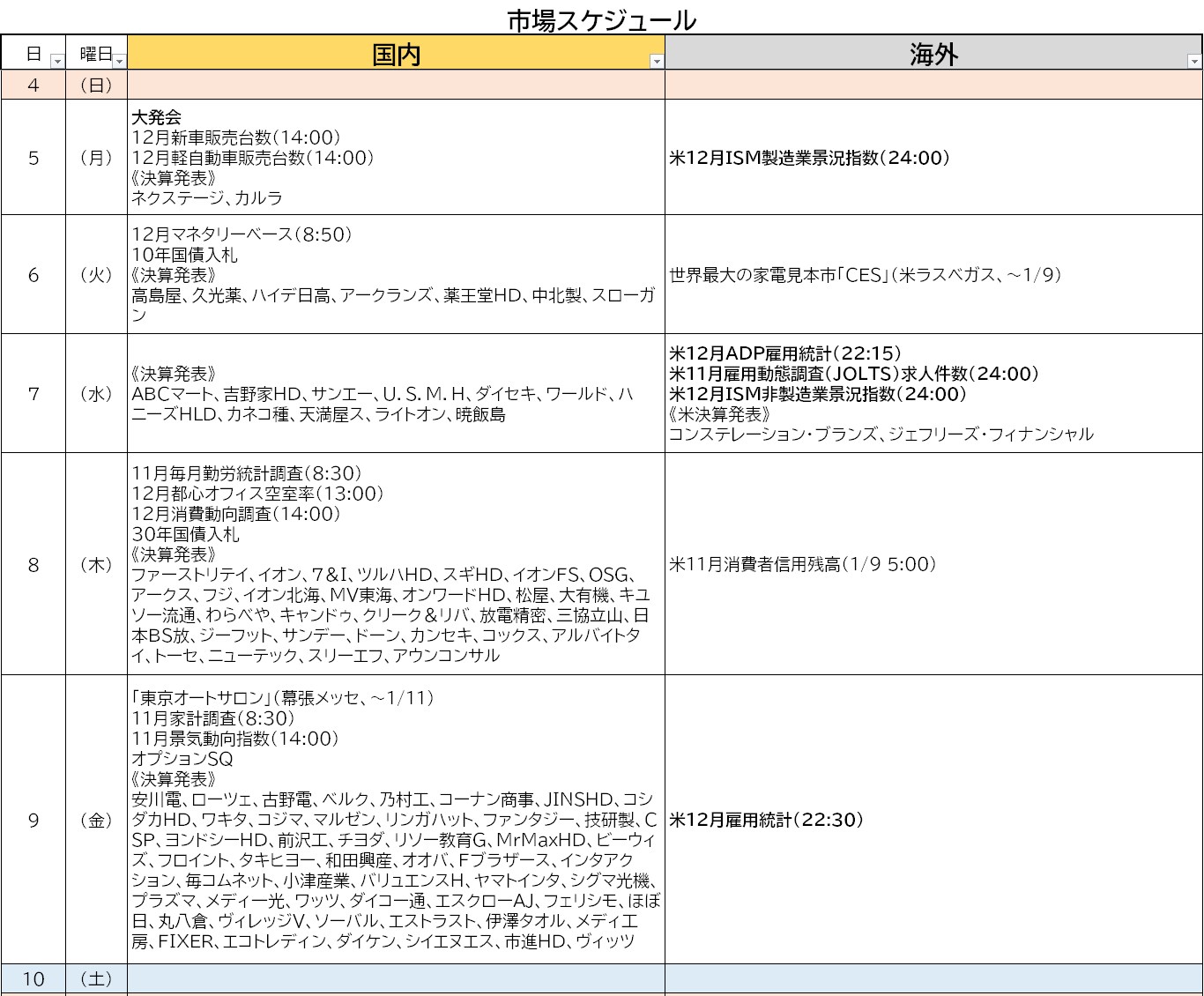Select the (火) weekday cell

click(x=96, y=275)
